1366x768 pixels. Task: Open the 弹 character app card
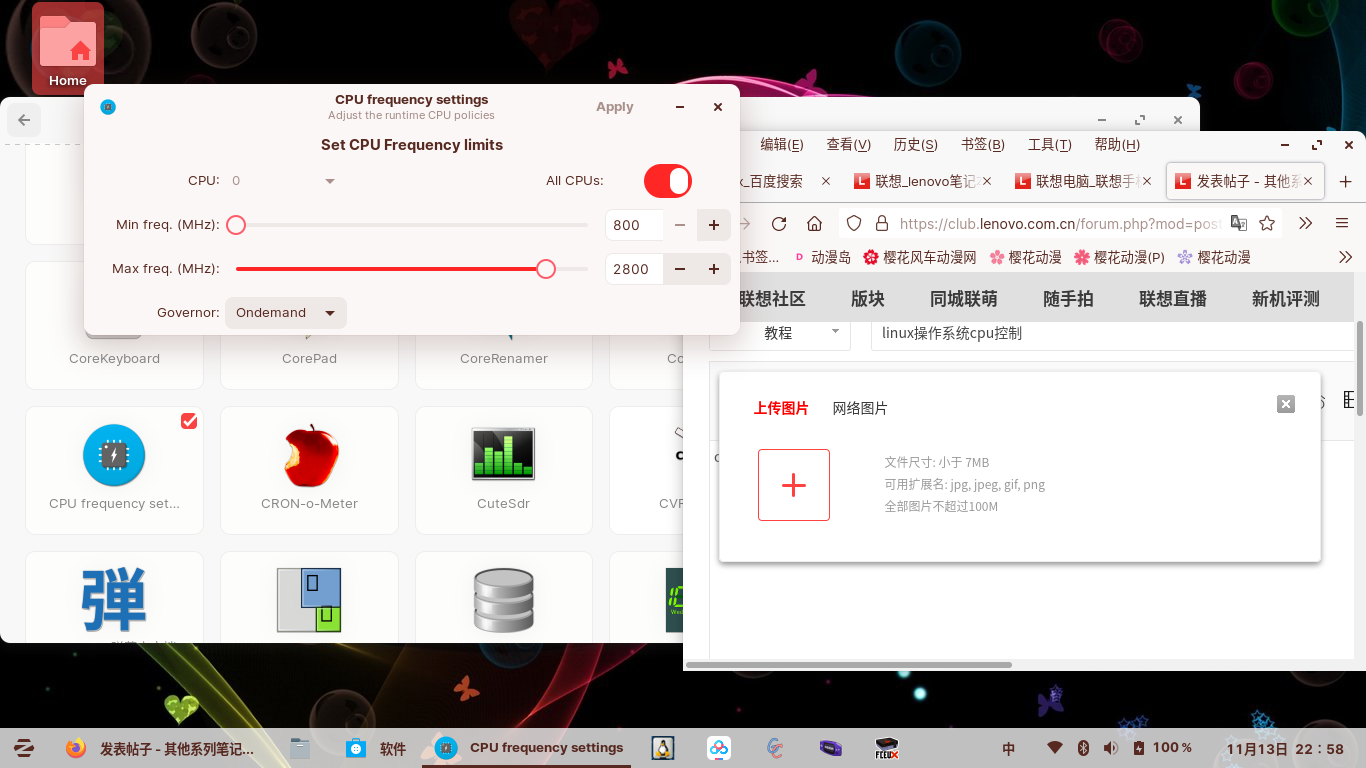click(x=114, y=597)
